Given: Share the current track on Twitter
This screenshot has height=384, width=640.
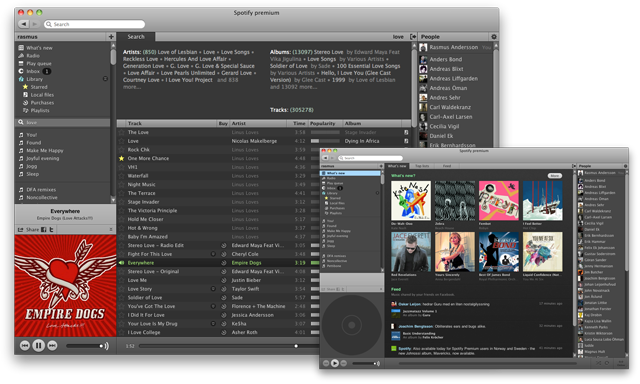Looking at the screenshot, I should tap(51, 230).
